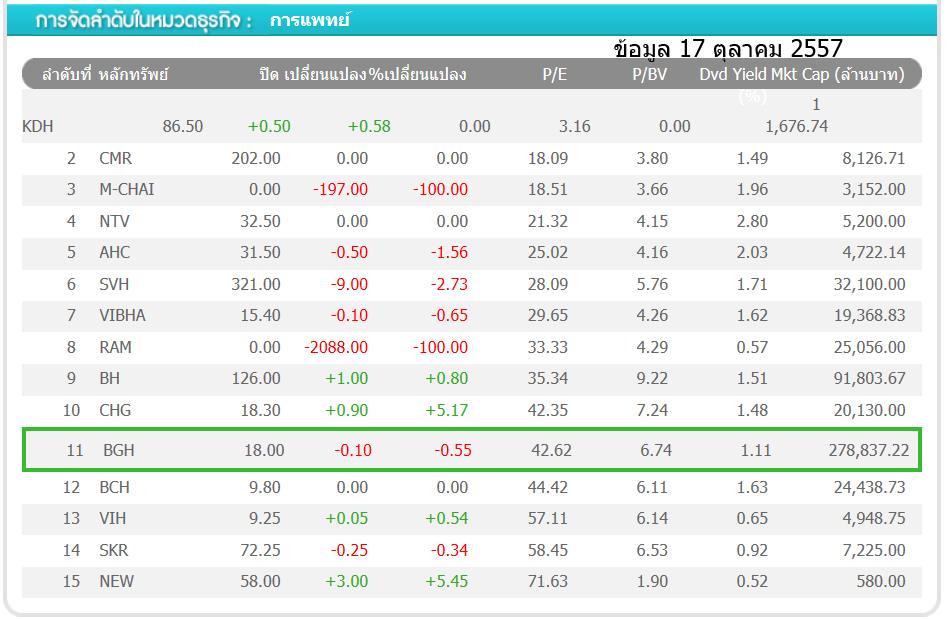
Task: Open the VIBHA stock link
Action: 122,315
